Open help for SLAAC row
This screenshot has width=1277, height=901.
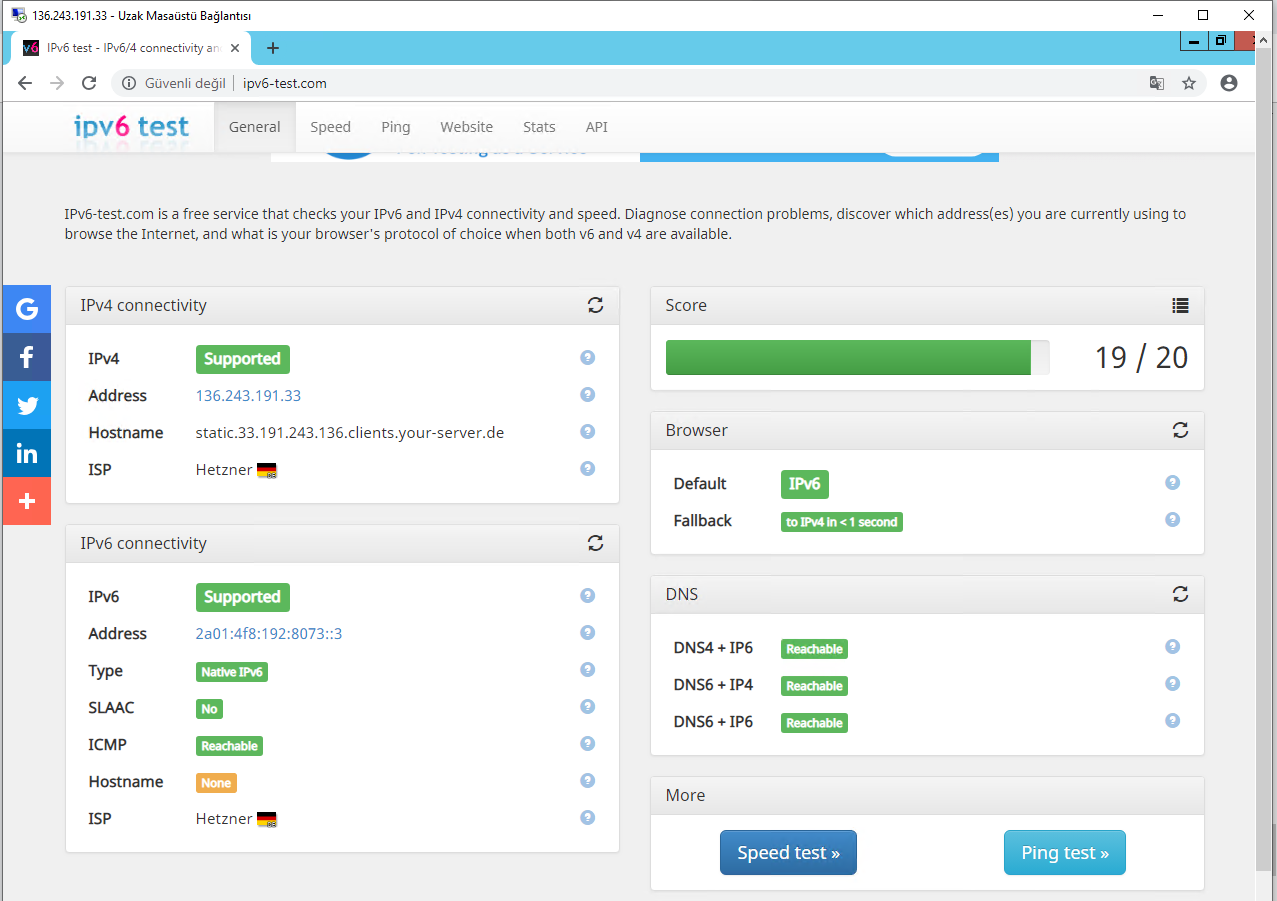point(587,707)
